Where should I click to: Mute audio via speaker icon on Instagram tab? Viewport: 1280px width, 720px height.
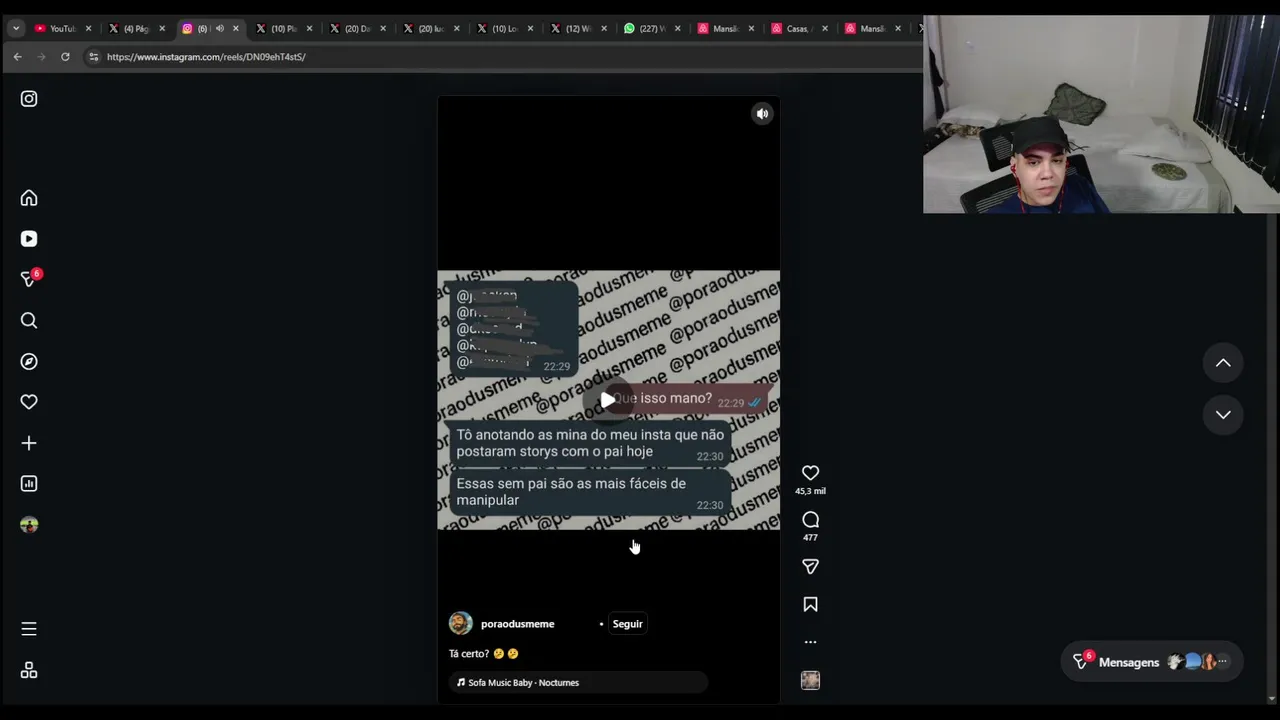(220, 29)
